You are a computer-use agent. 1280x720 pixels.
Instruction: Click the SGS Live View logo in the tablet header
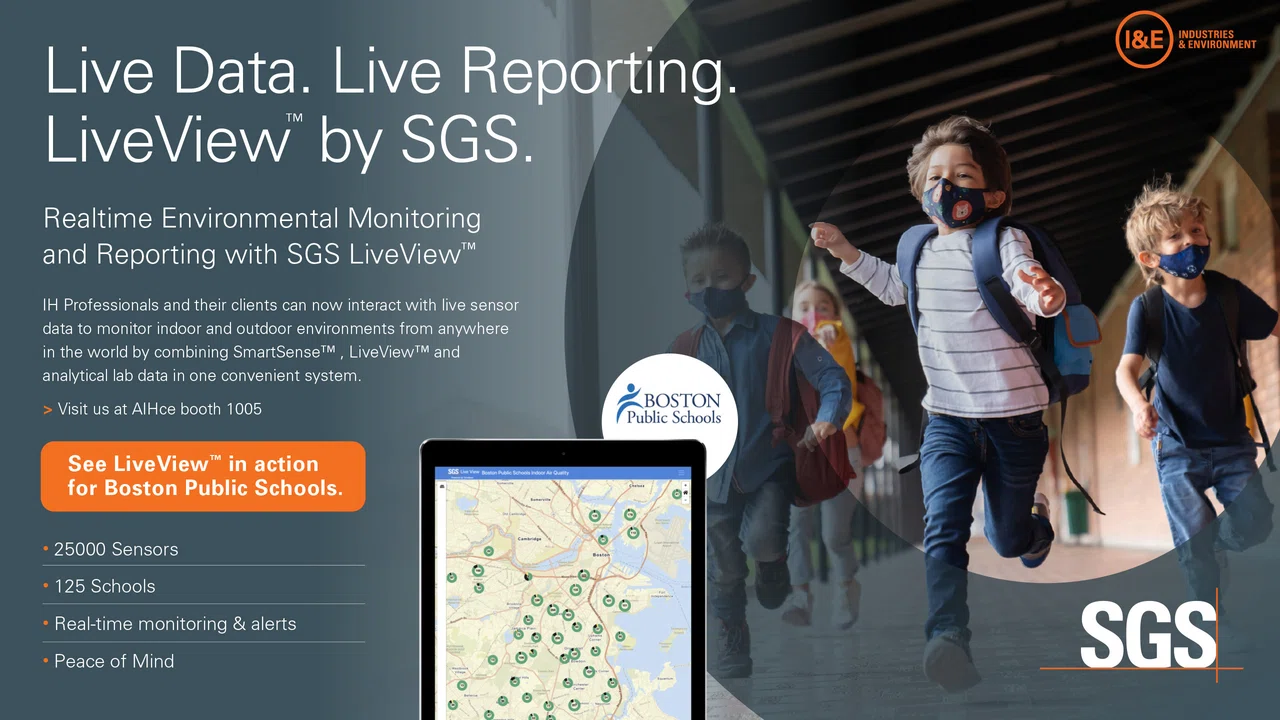pyautogui.click(x=463, y=472)
